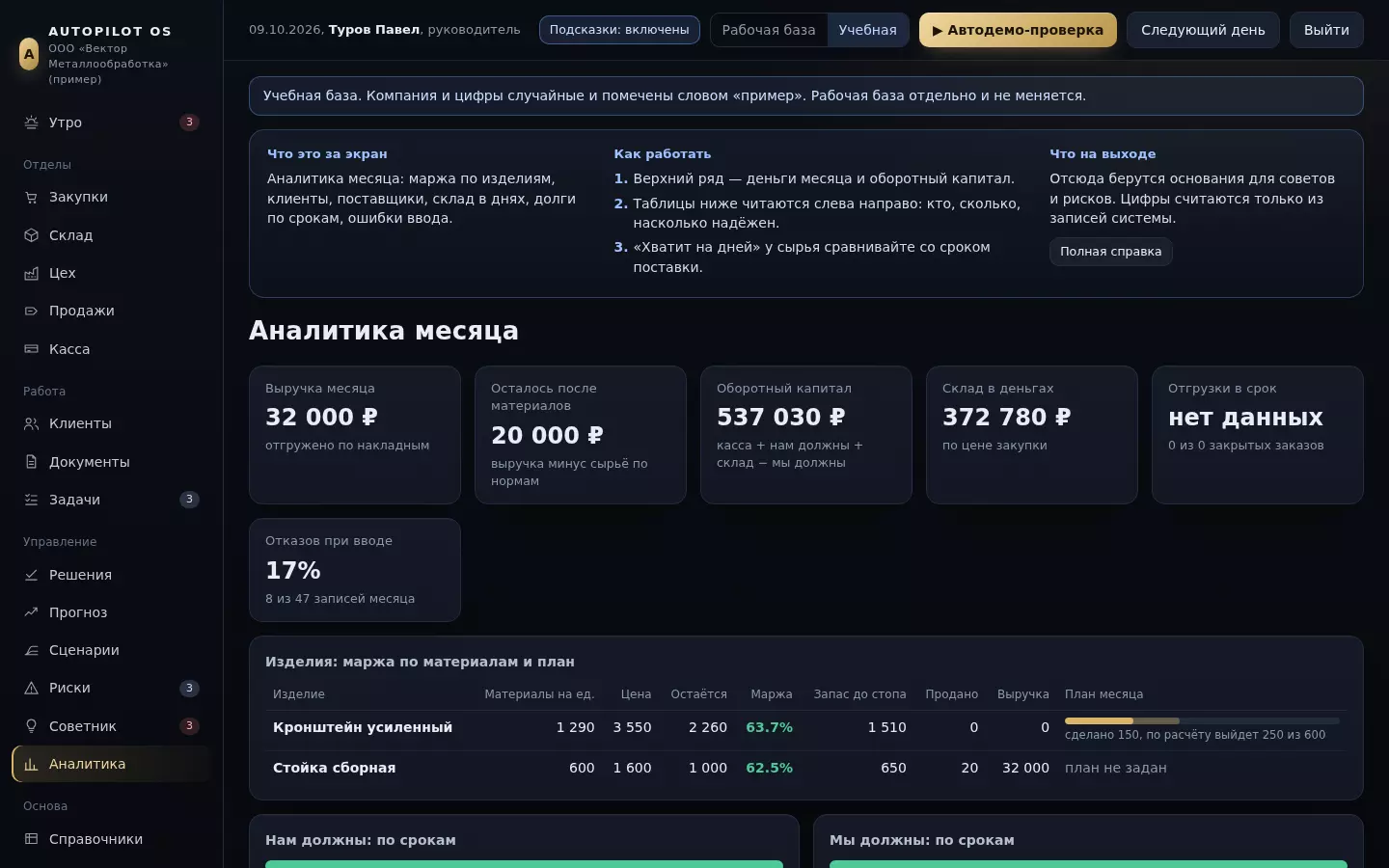
Task: Open the Оборотный капитал card
Action: (x=806, y=435)
